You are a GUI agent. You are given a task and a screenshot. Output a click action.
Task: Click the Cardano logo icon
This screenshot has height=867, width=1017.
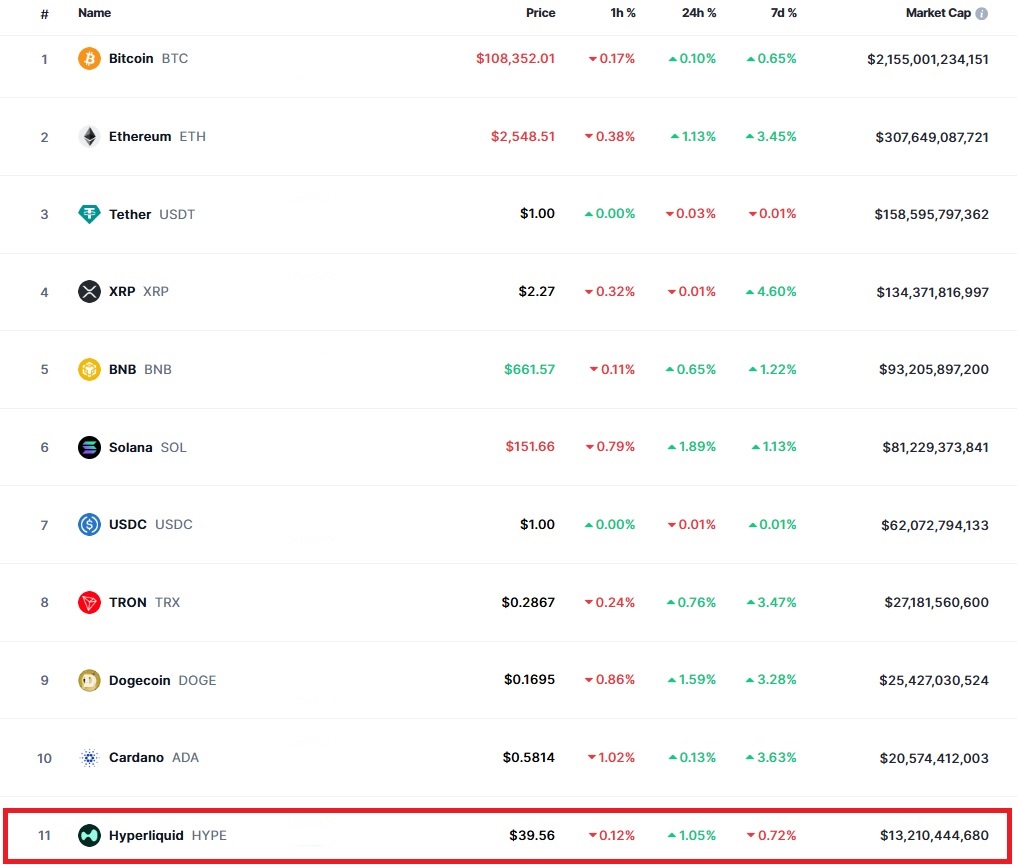90,757
